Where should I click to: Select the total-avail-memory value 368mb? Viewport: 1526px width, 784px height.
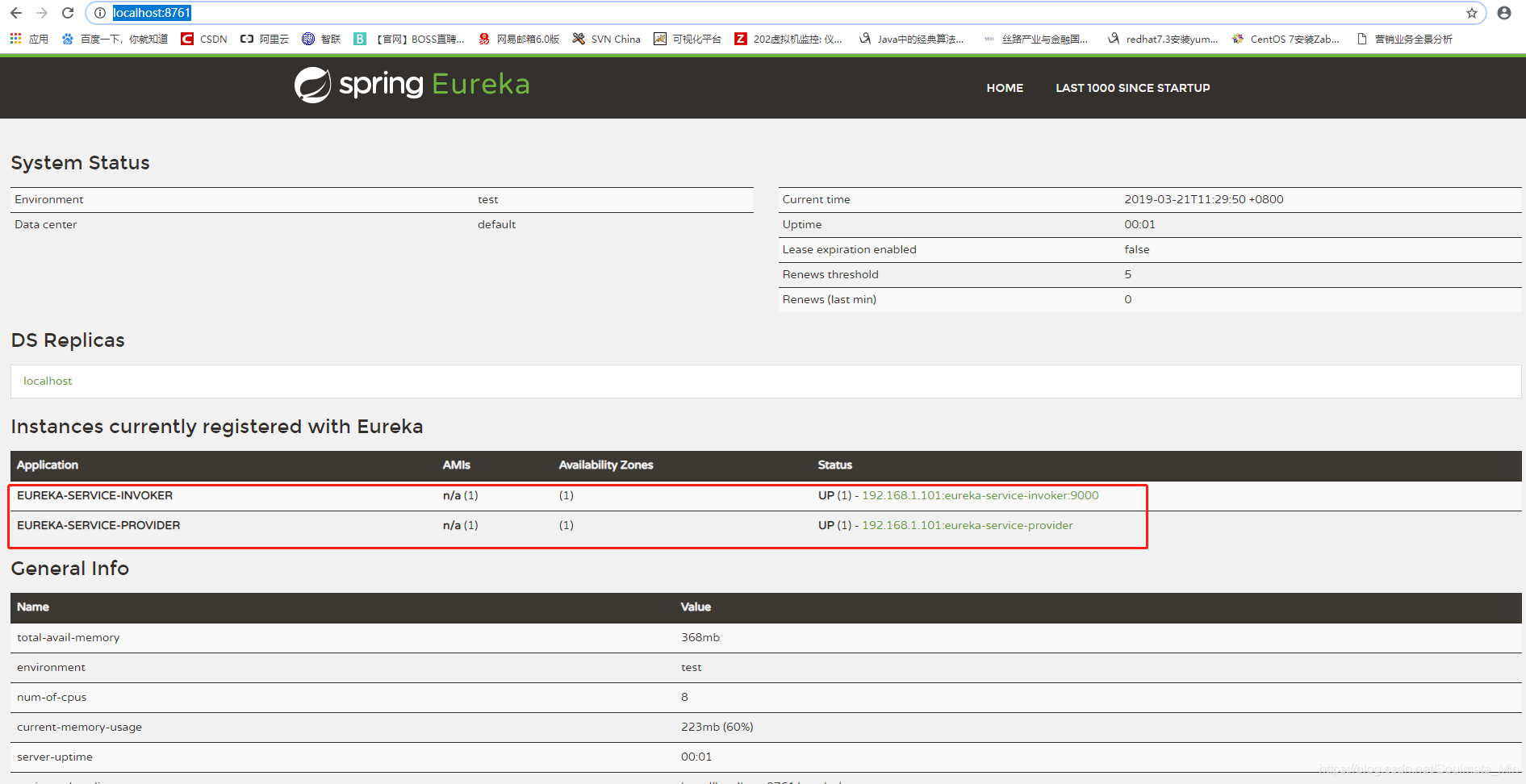[700, 637]
